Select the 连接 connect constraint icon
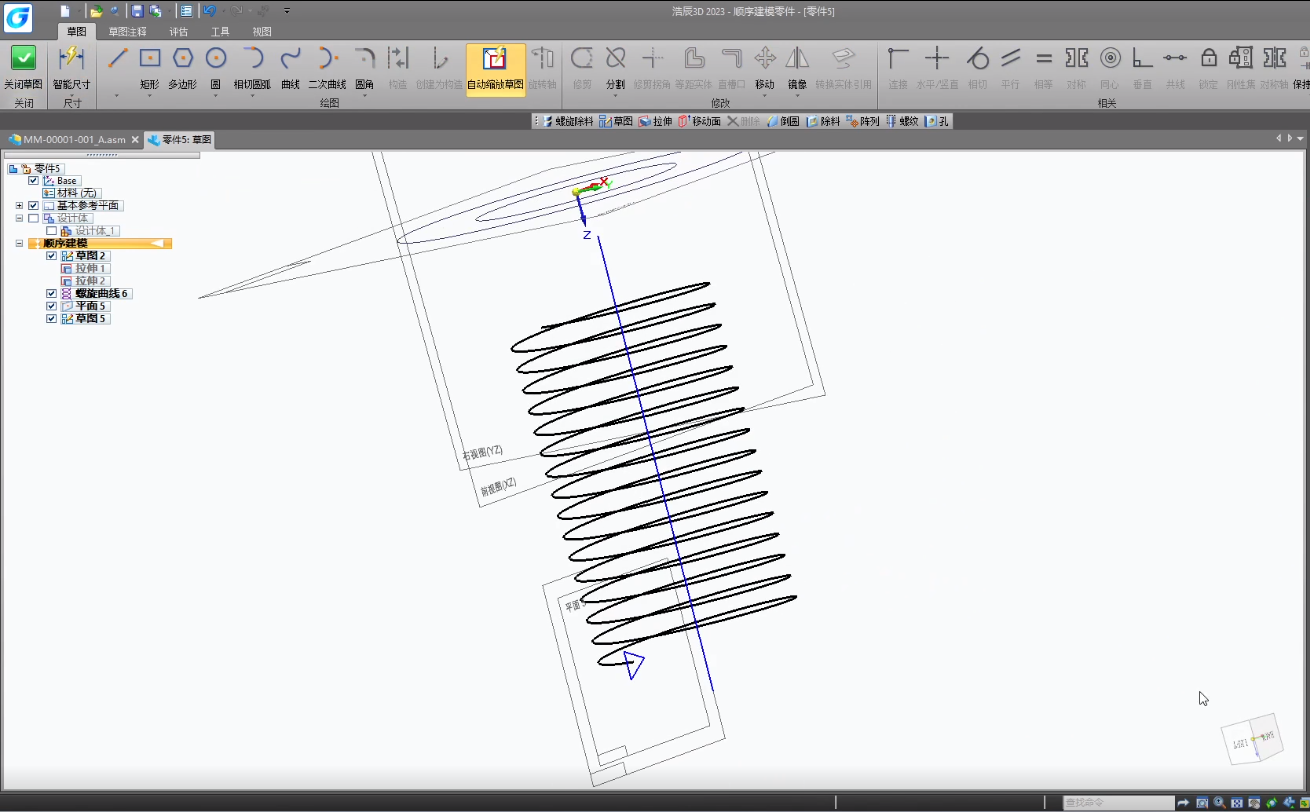This screenshot has width=1310, height=812. pyautogui.click(x=898, y=58)
